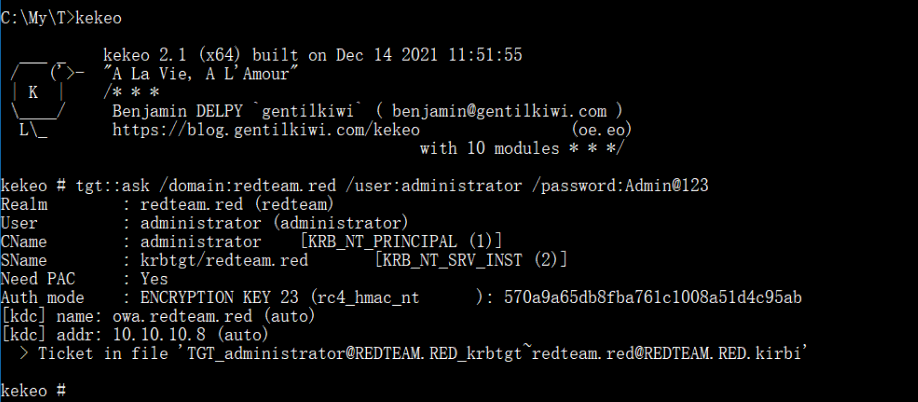Viewport: 918px width, 402px height.
Task: Click the KRB_NT_SRV_INST (2) text
Action: point(470,260)
